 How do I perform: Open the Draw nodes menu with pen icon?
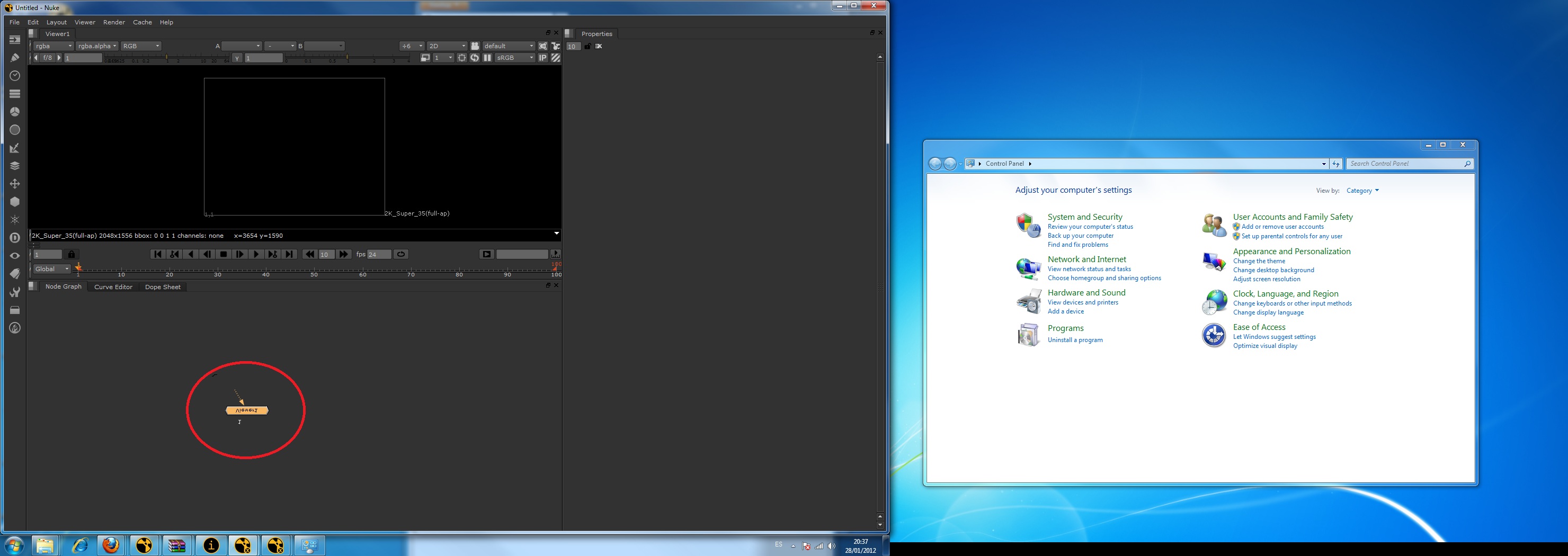coord(15,58)
